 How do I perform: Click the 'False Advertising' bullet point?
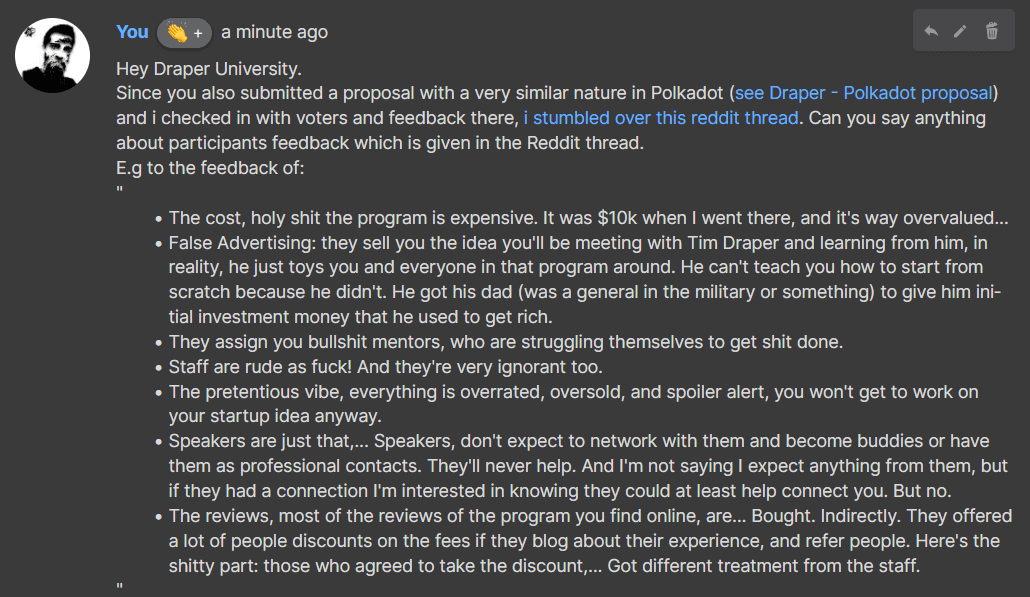(585, 280)
